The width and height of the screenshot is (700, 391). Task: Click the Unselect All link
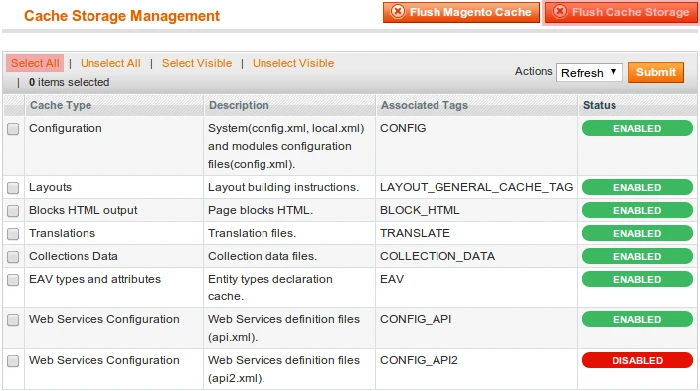(110, 63)
